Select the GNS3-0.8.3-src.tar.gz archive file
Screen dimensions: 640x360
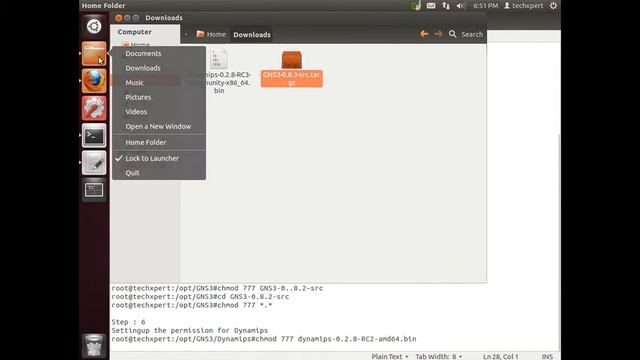coord(292,69)
